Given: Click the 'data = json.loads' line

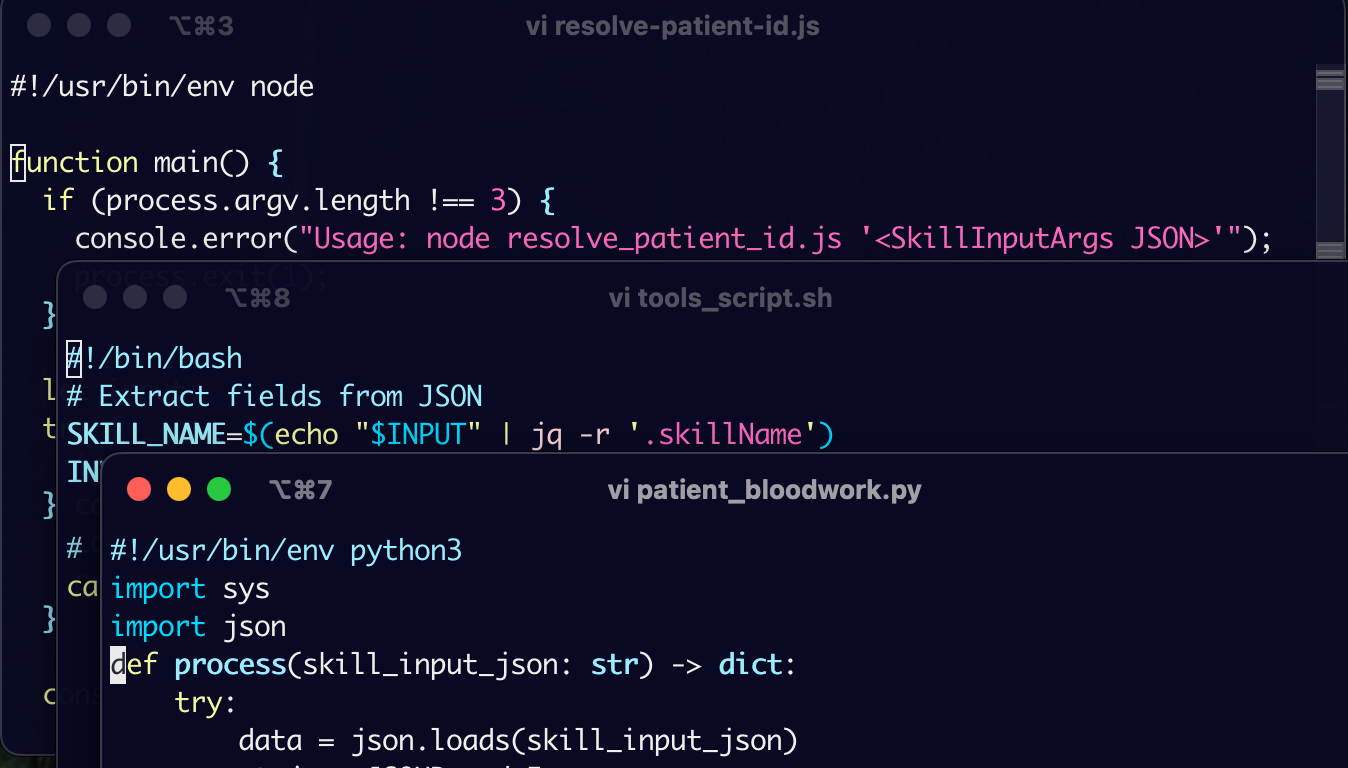Looking at the screenshot, I should pyautogui.click(x=518, y=741).
